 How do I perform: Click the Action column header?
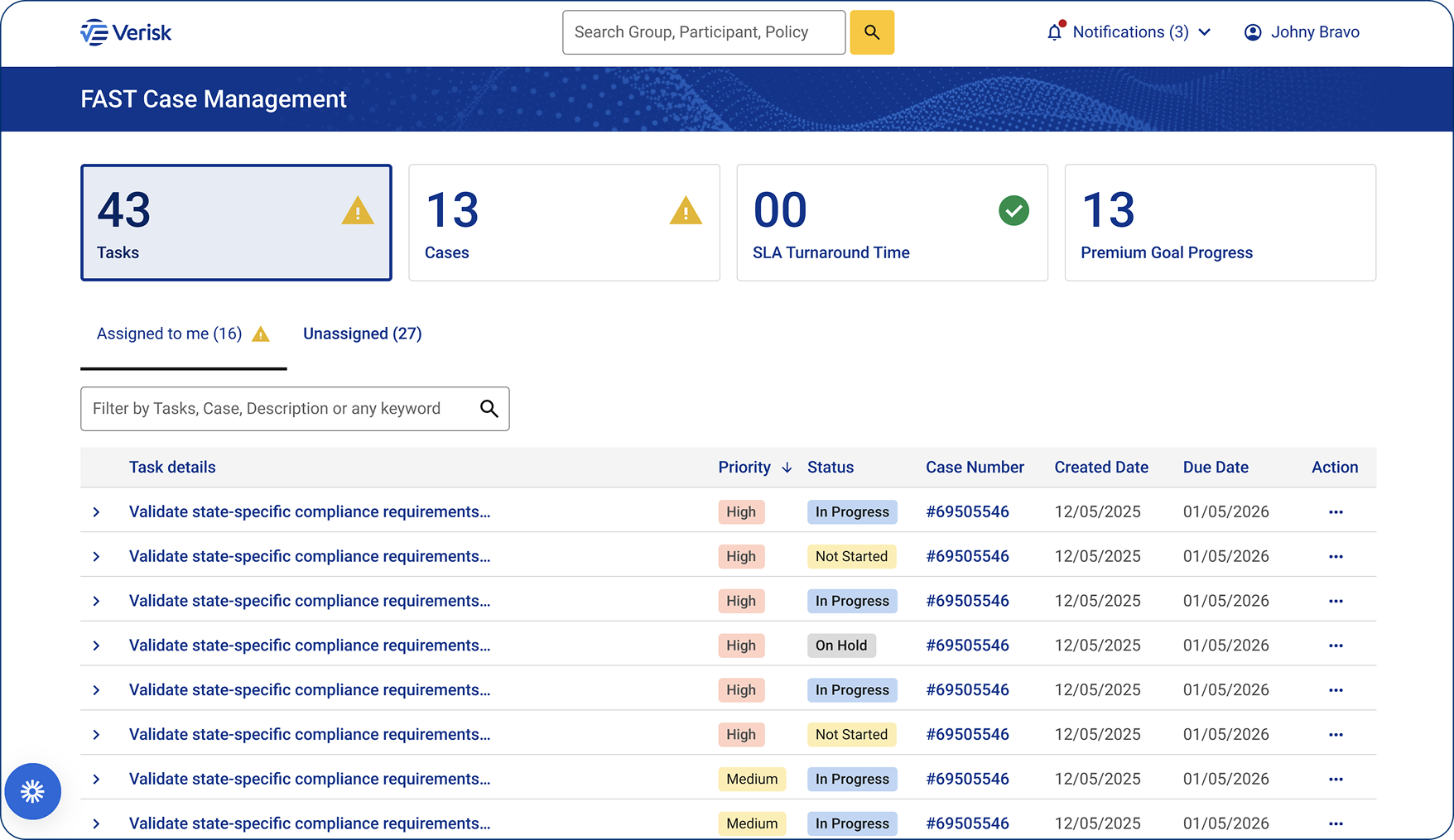click(x=1335, y=468)
